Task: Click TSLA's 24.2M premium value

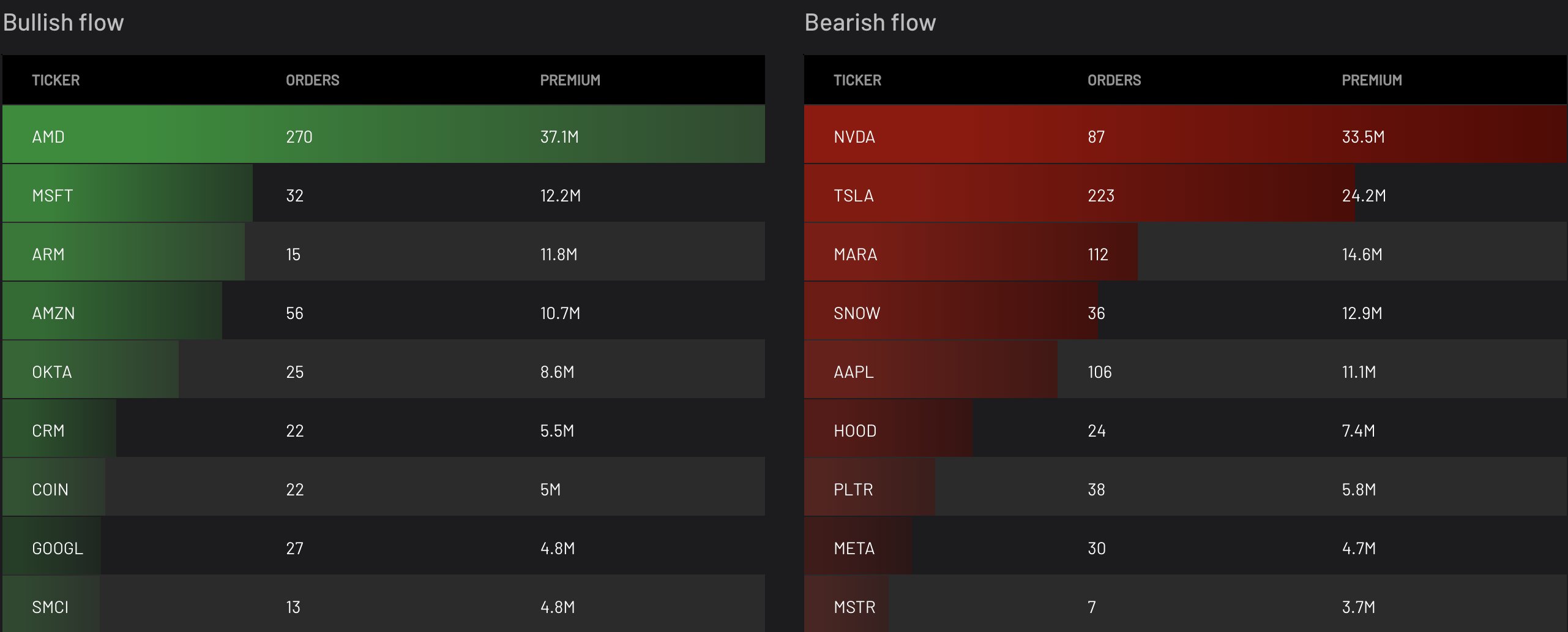Action: (1364, 195)
